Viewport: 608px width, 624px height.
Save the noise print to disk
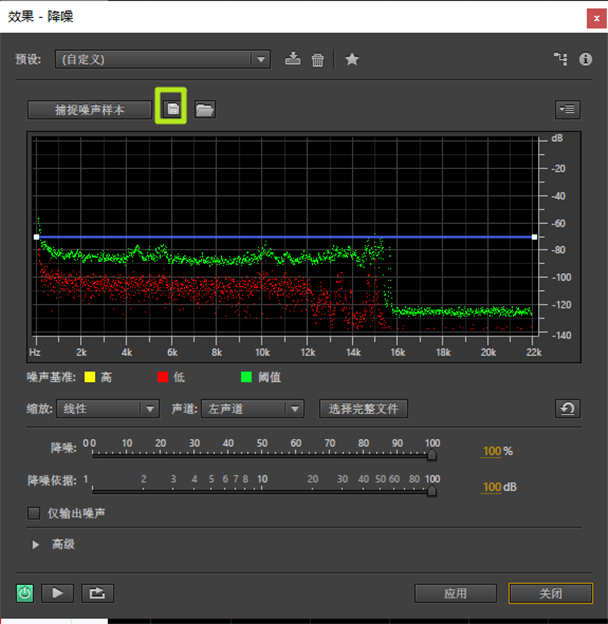tap(173, 109)
